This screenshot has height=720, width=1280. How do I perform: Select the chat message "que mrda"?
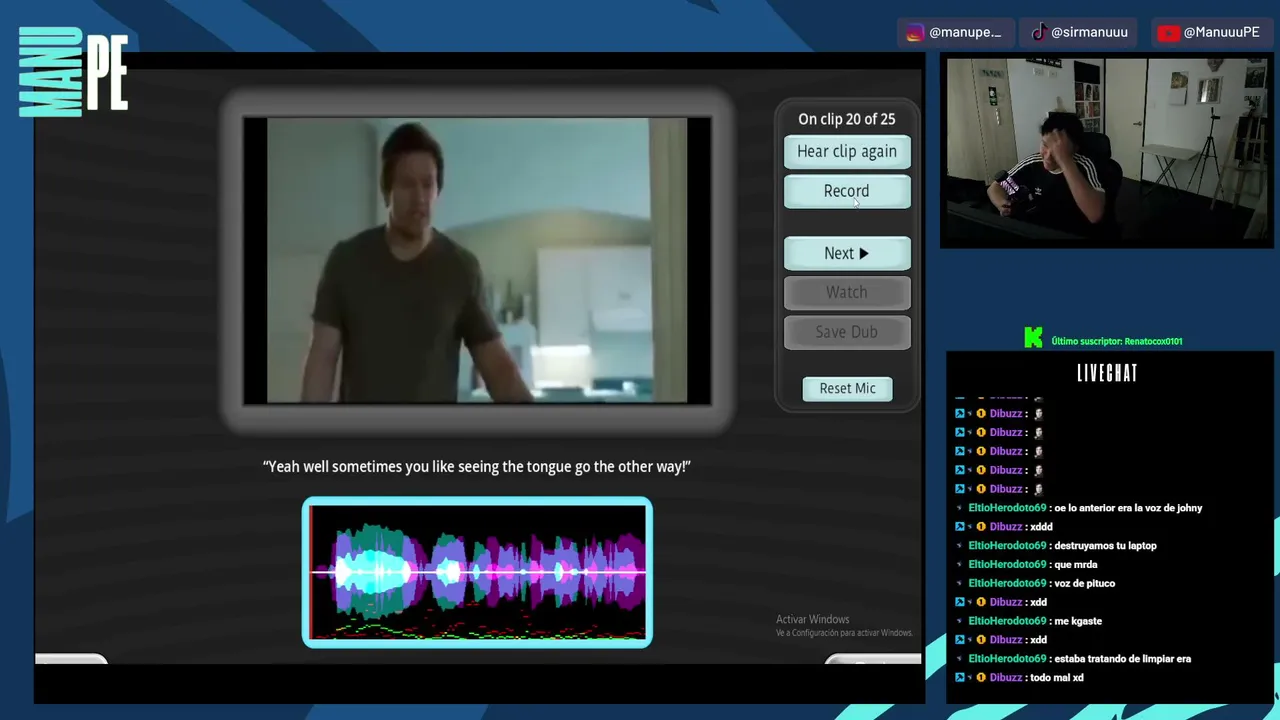[1076, 565]
